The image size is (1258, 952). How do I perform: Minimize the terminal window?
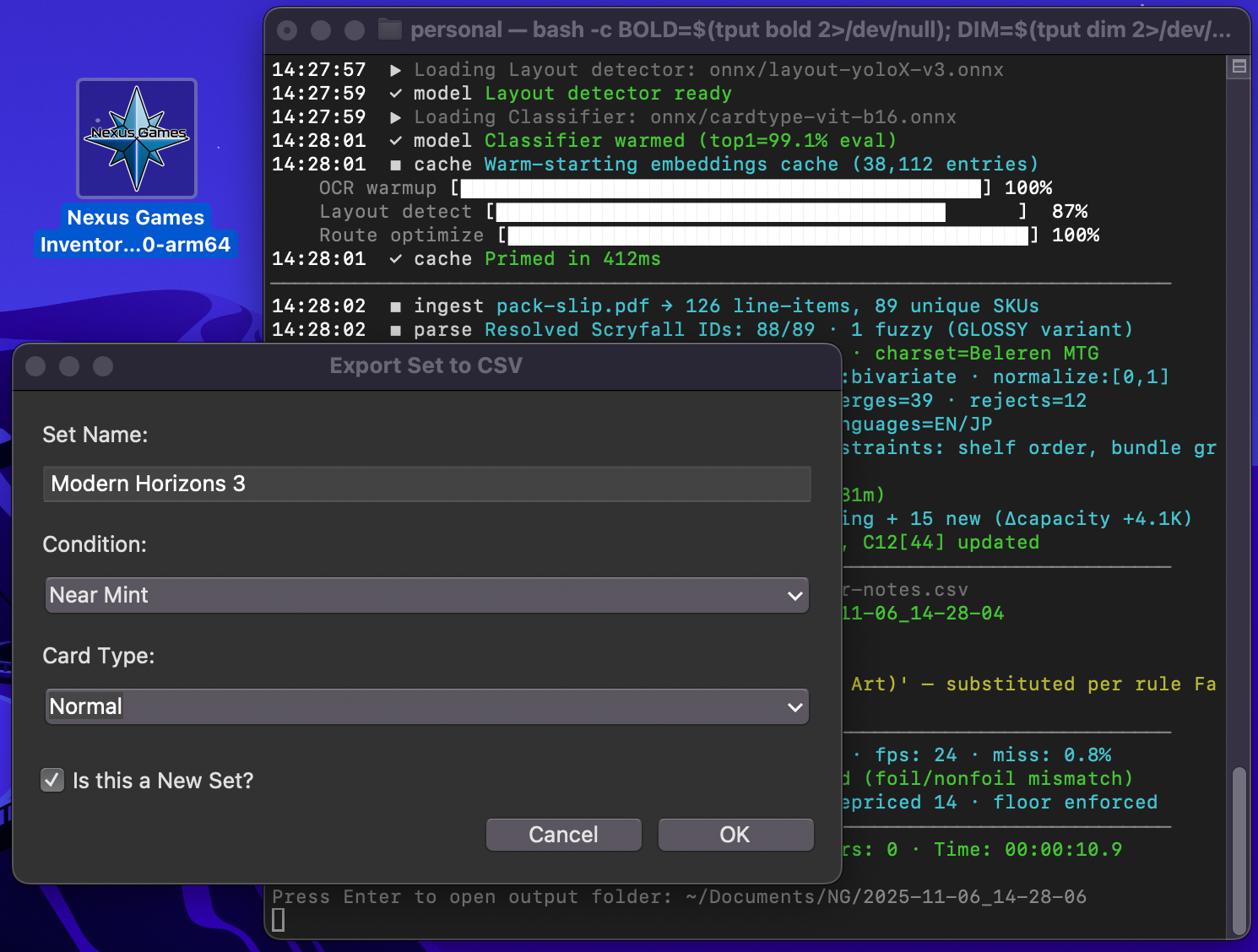pos(321,30)
